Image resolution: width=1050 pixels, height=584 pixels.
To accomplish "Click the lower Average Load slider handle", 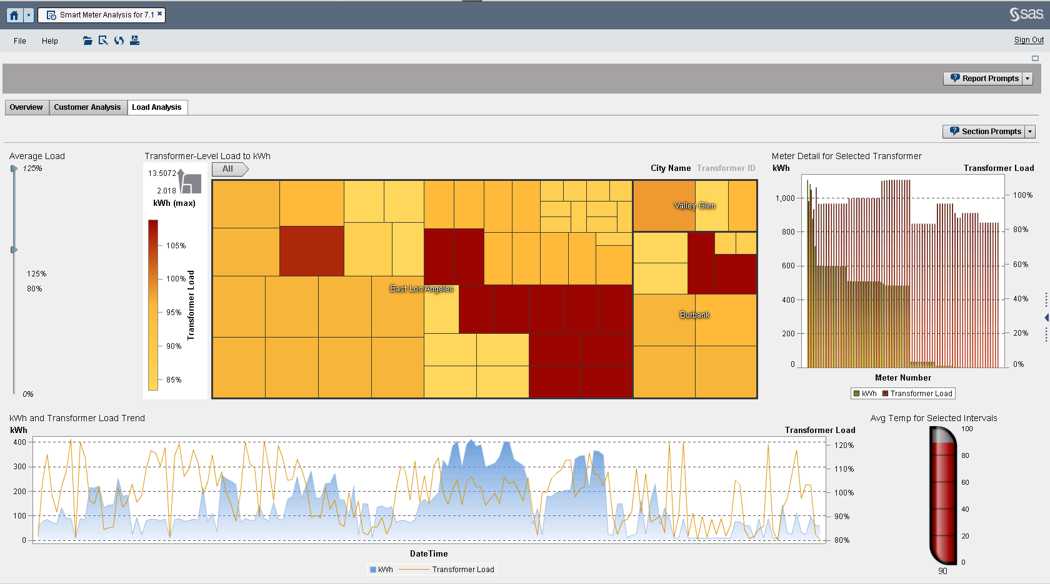I will point(13,250).
